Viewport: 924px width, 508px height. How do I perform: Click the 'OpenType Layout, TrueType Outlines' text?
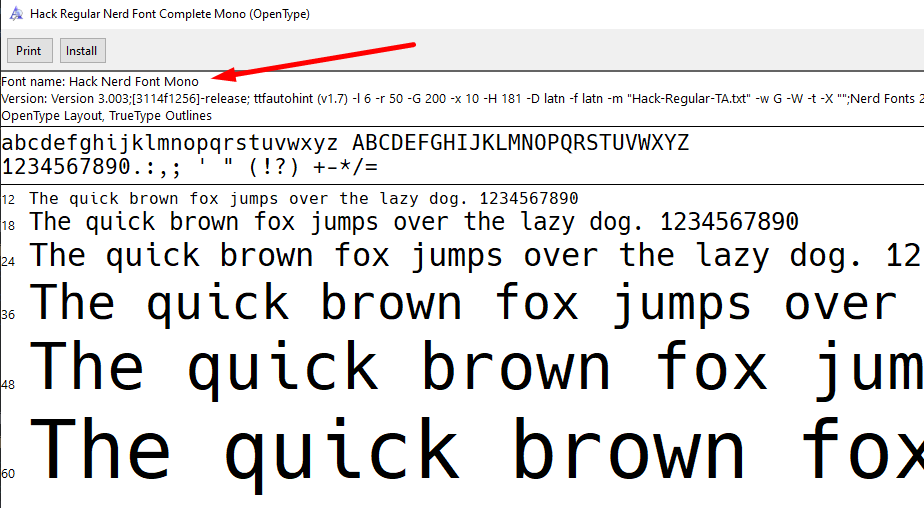(x=106, y=116)
